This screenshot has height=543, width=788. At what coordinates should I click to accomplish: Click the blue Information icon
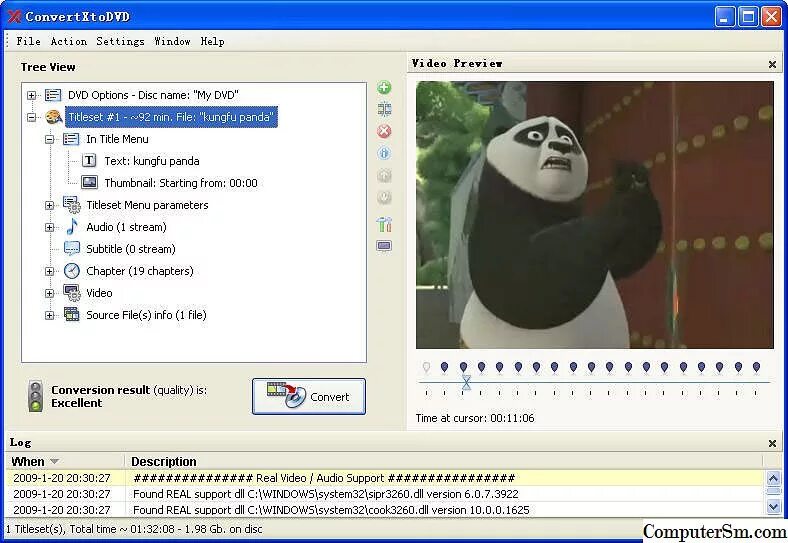pos(384,153)
